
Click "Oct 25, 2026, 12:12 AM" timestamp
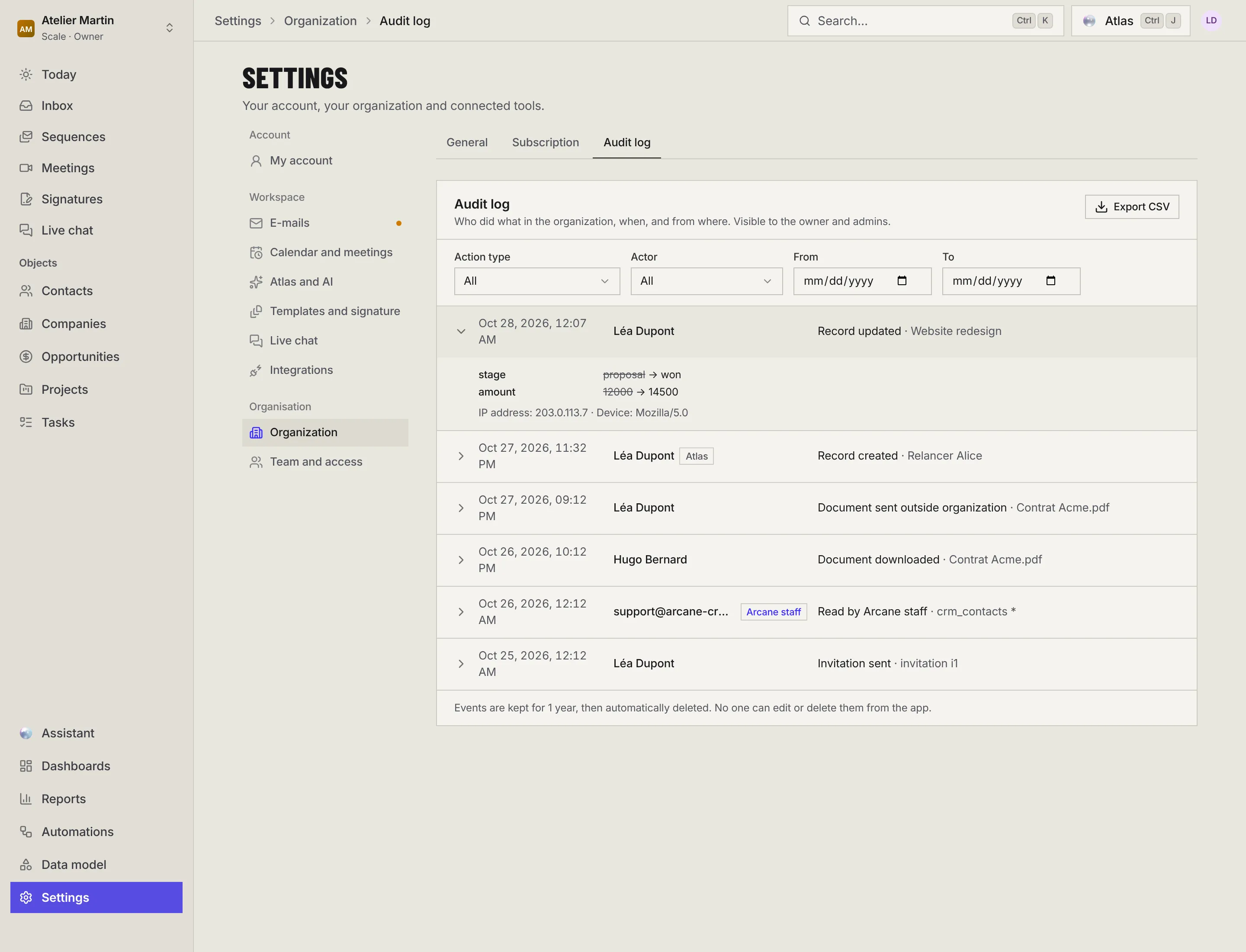532,663
